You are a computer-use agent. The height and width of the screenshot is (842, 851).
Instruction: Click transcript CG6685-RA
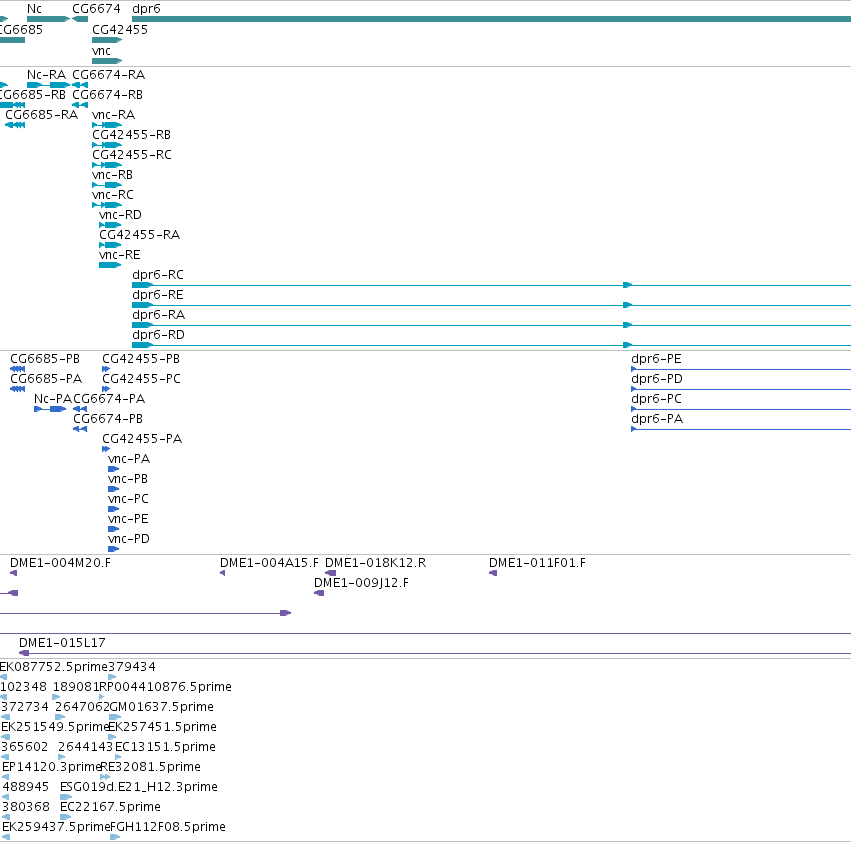point(41,115)
